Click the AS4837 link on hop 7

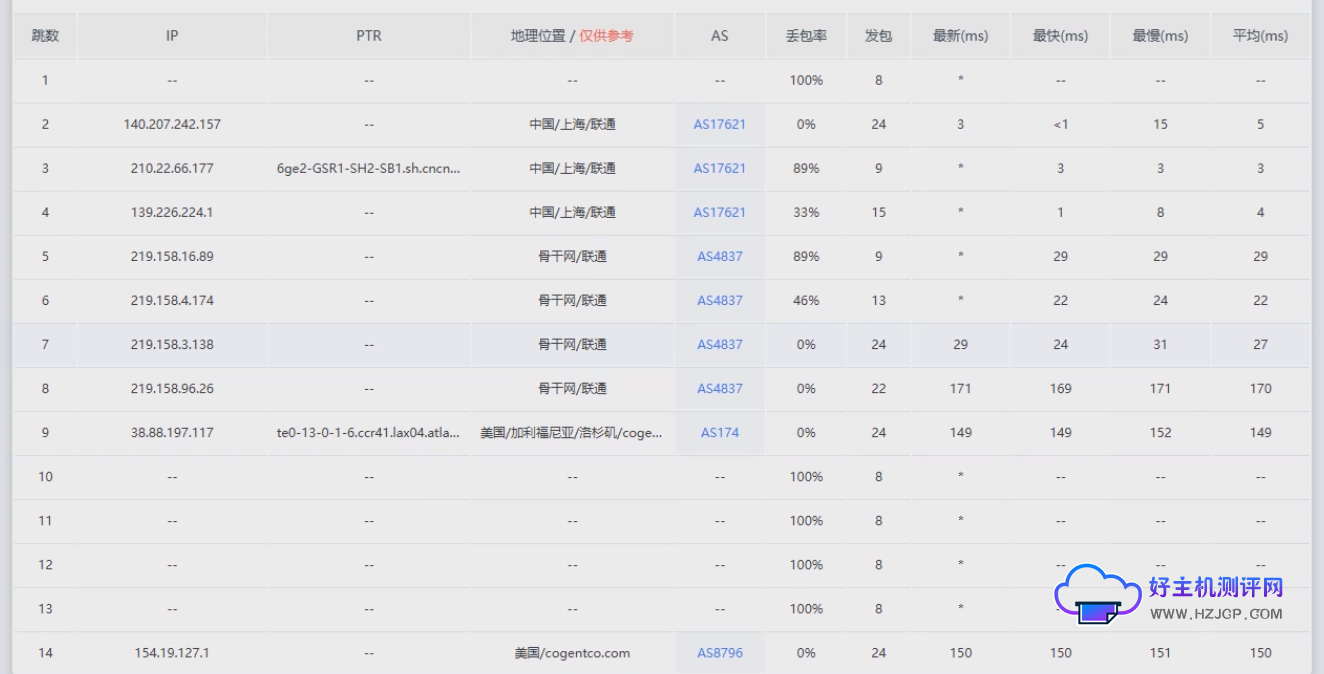(x=719, y=344)
